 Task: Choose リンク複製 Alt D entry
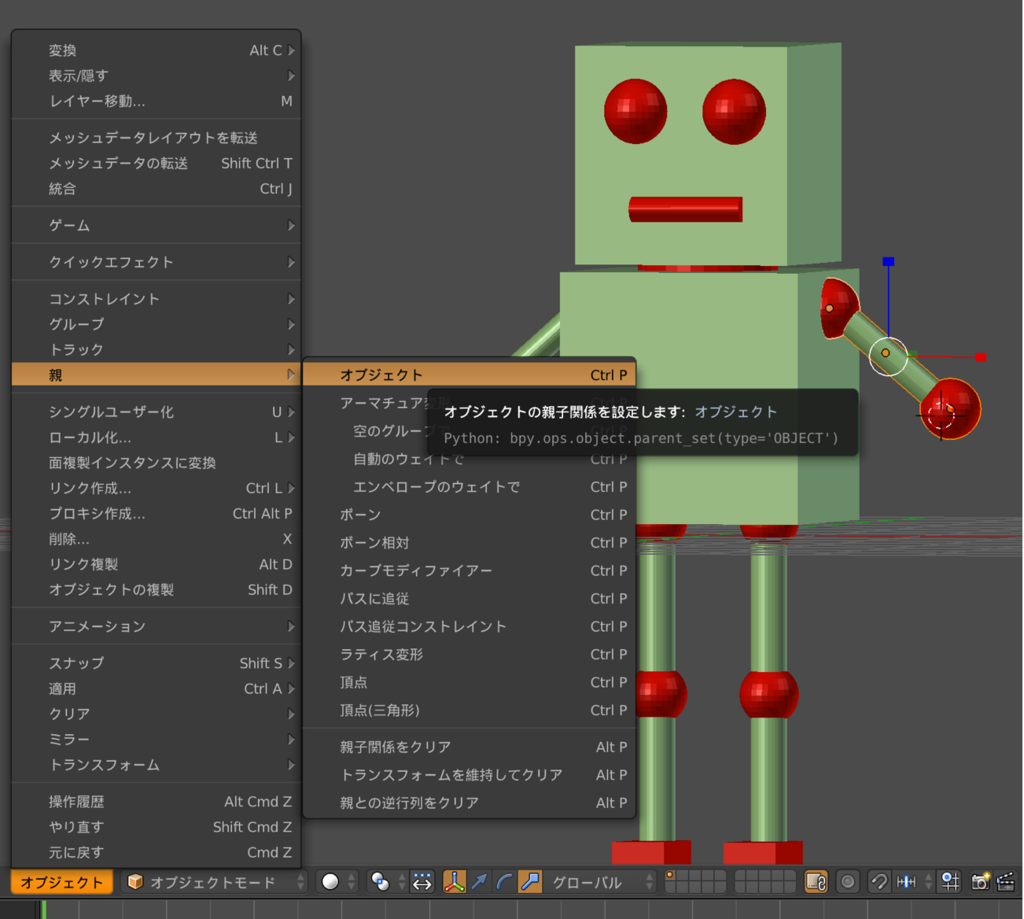[156, 564]
